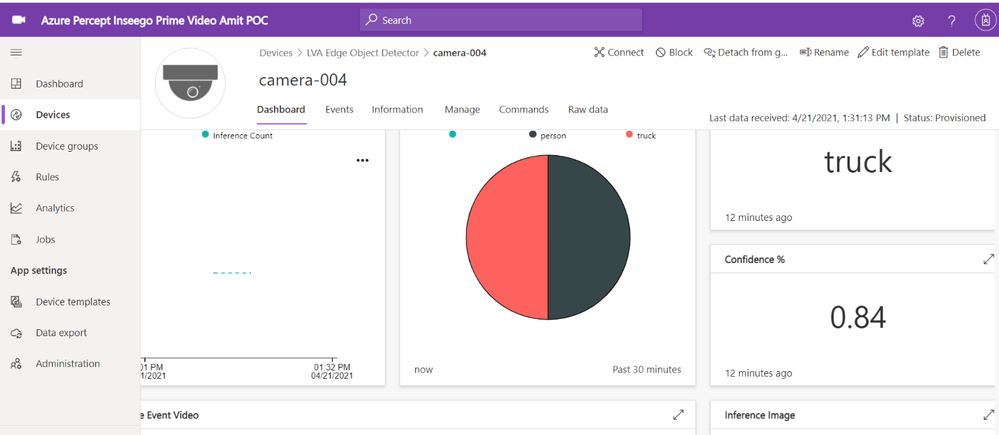Expand the Inference Image tile
Screen dimensions: 999x435
[x=988, y=415]
